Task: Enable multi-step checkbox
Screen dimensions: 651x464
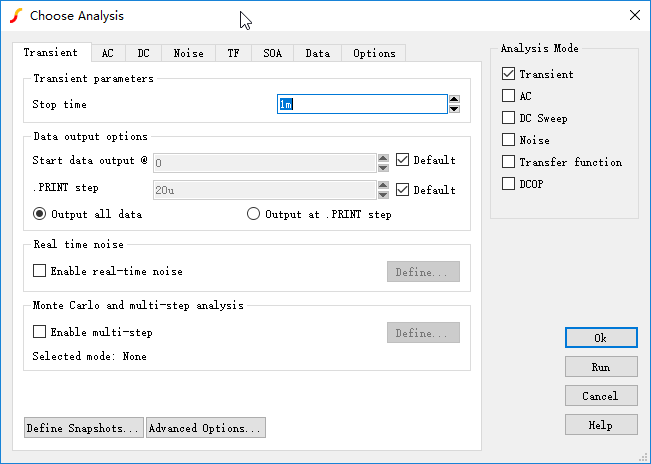Action: click(x=39, y=332)
